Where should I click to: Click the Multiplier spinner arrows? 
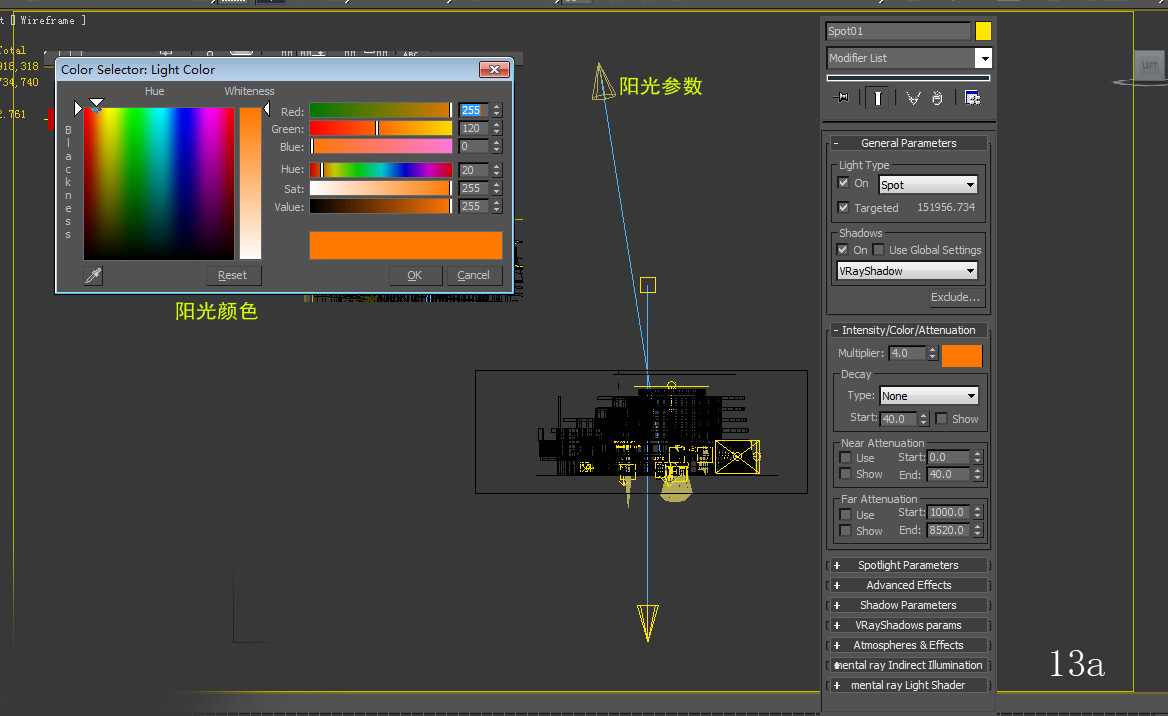pyautogui.click(x=933, y=353)
